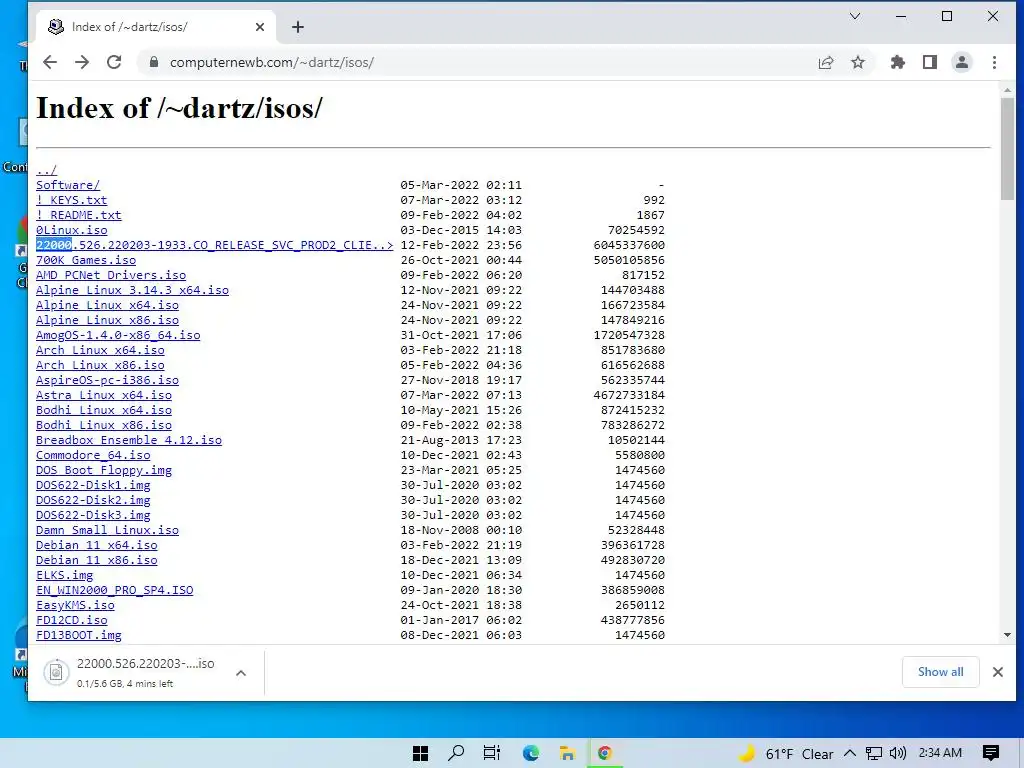Download Alpine_Linux_x86.iso
The image size is (1024, 768).
tap(107, 320)
